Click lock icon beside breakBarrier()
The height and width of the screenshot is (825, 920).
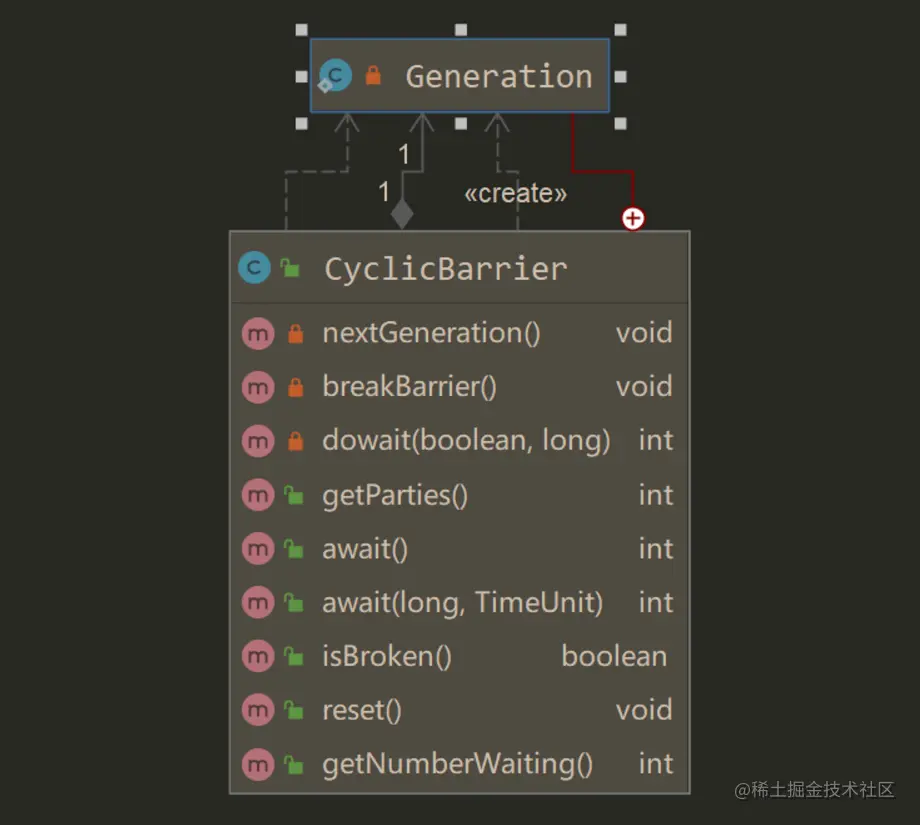tap(296, 387)
